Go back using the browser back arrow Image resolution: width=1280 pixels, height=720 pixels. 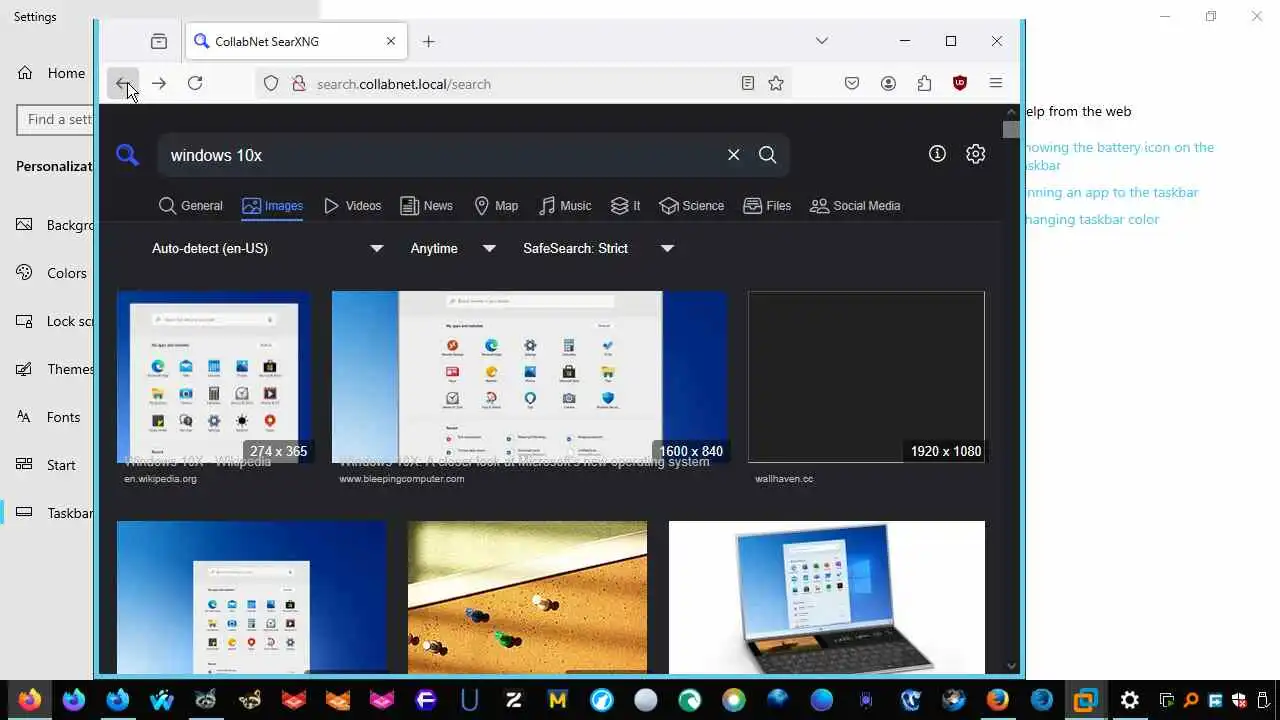[x=123, y=84]
